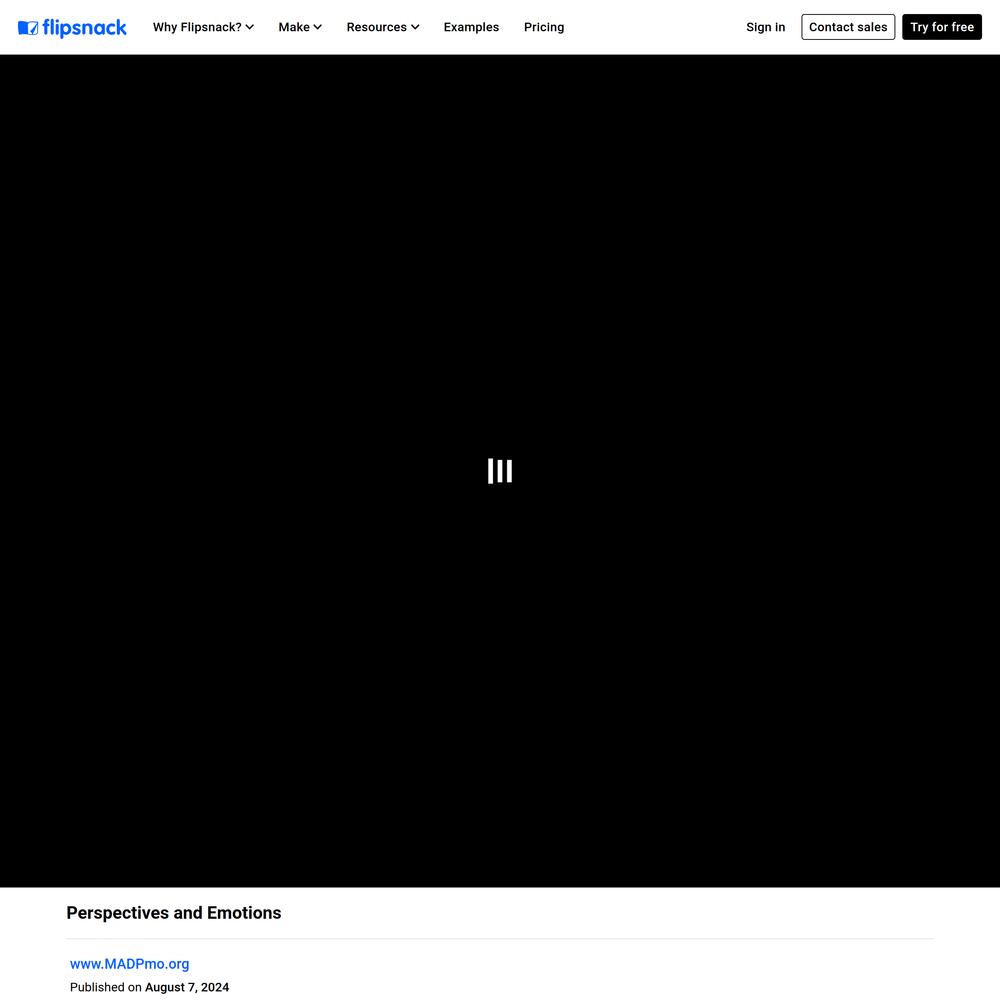
Task: Click the Contact sales button
Action: [848, 27]
